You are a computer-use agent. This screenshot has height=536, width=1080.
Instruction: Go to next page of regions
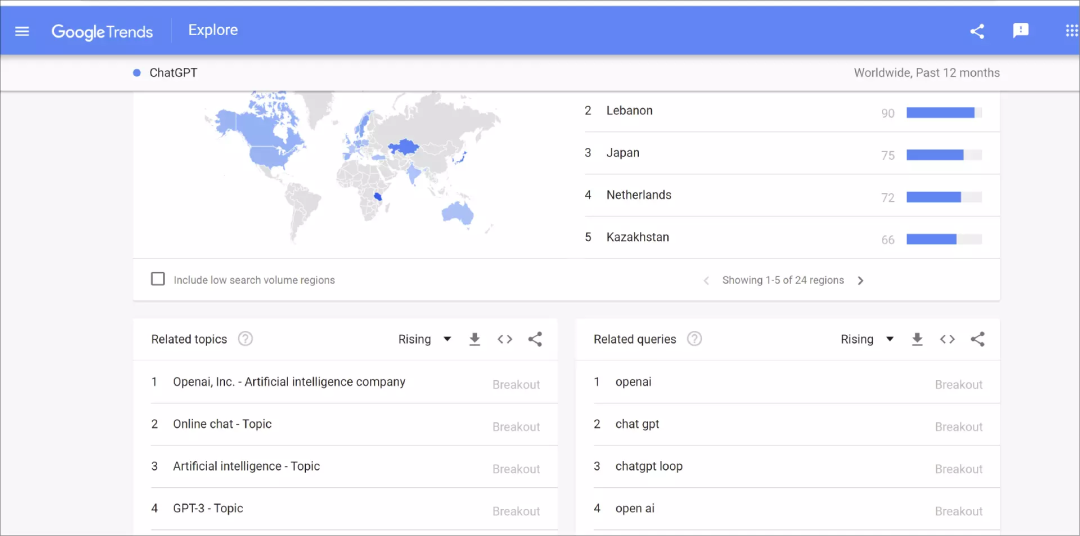tap(860, 280)
